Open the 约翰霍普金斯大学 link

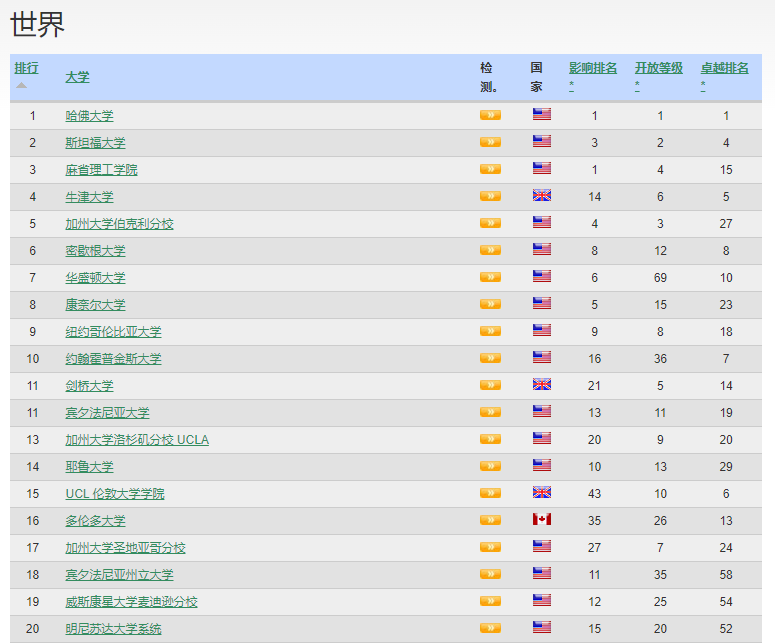click(113, 359)
